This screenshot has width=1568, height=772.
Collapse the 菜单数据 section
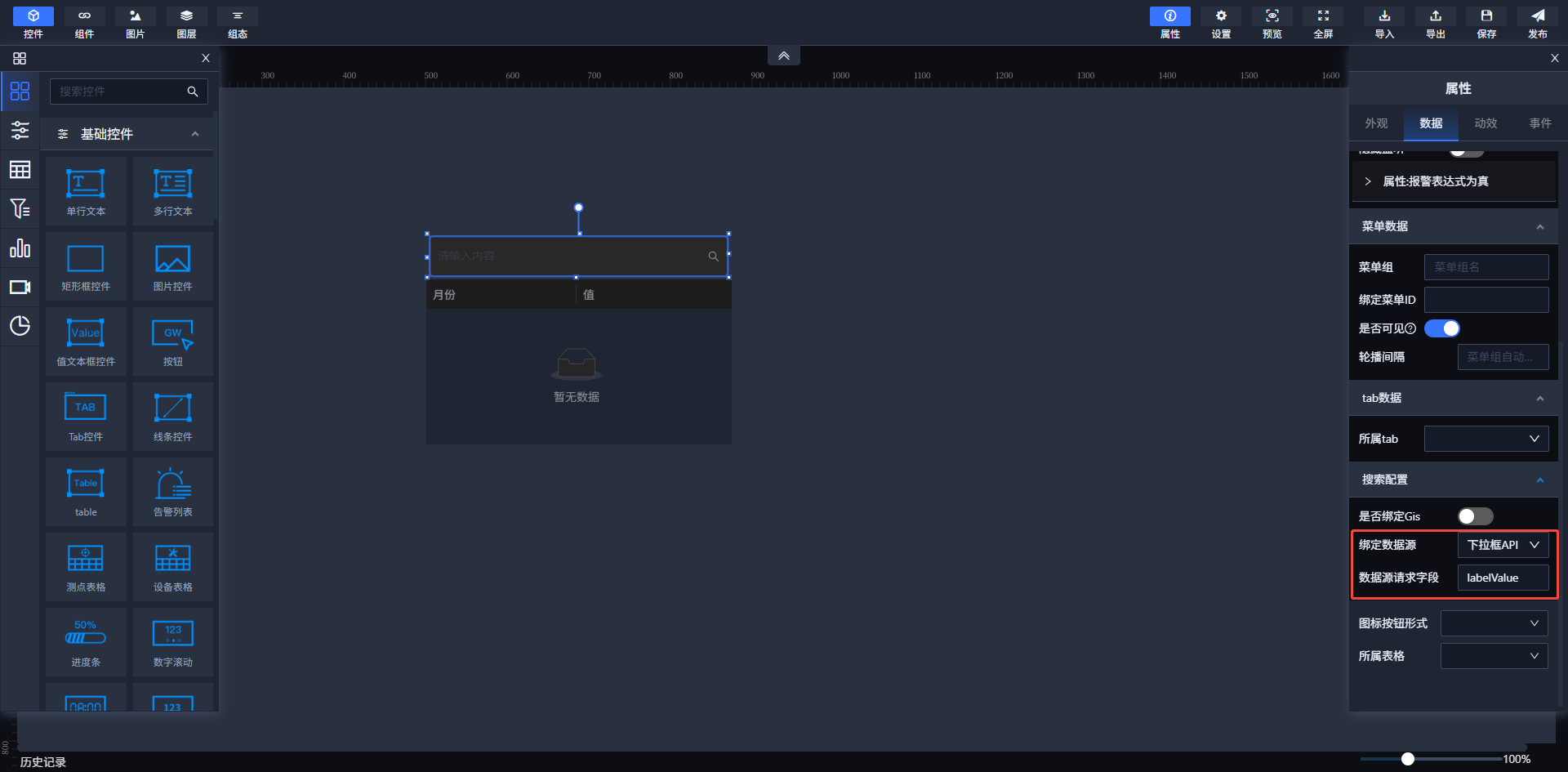point(1540,227)
